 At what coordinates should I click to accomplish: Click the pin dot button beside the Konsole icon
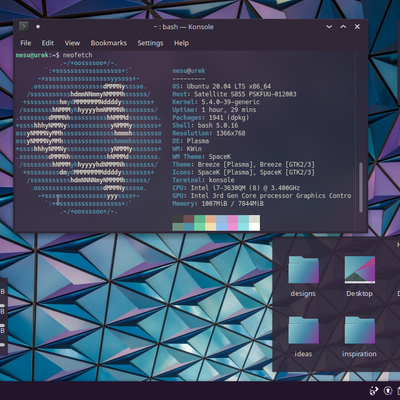[x=38, y=27]
